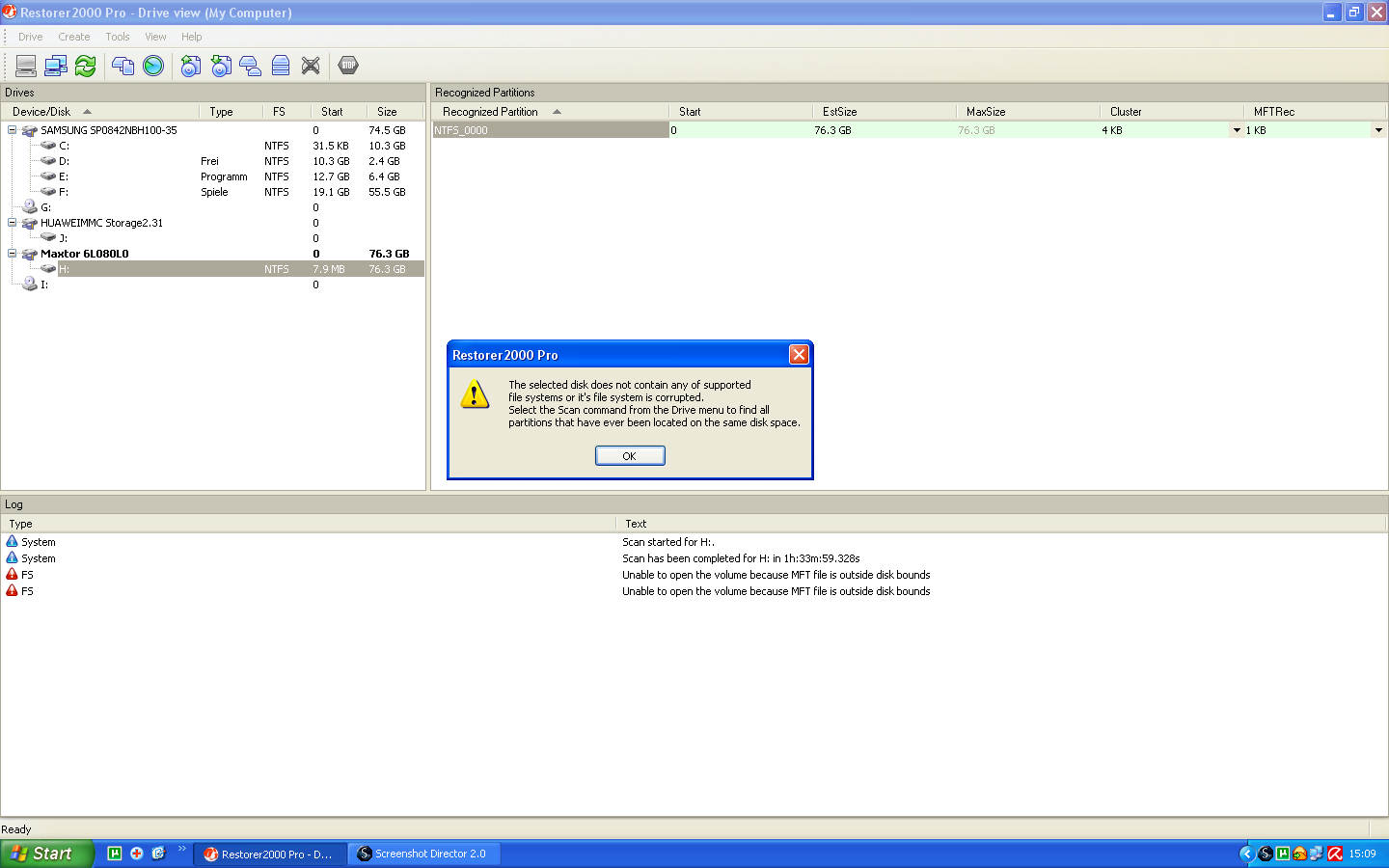
Task: Sort by Recognized Partition column header
Action: pos(550,112)
